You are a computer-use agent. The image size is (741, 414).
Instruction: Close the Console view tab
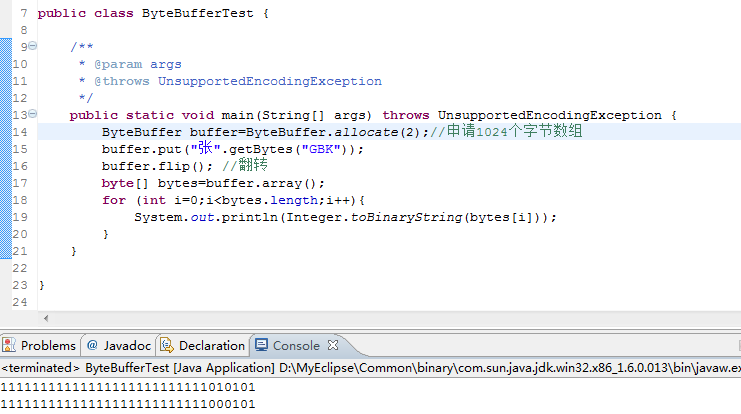(333, 345)
